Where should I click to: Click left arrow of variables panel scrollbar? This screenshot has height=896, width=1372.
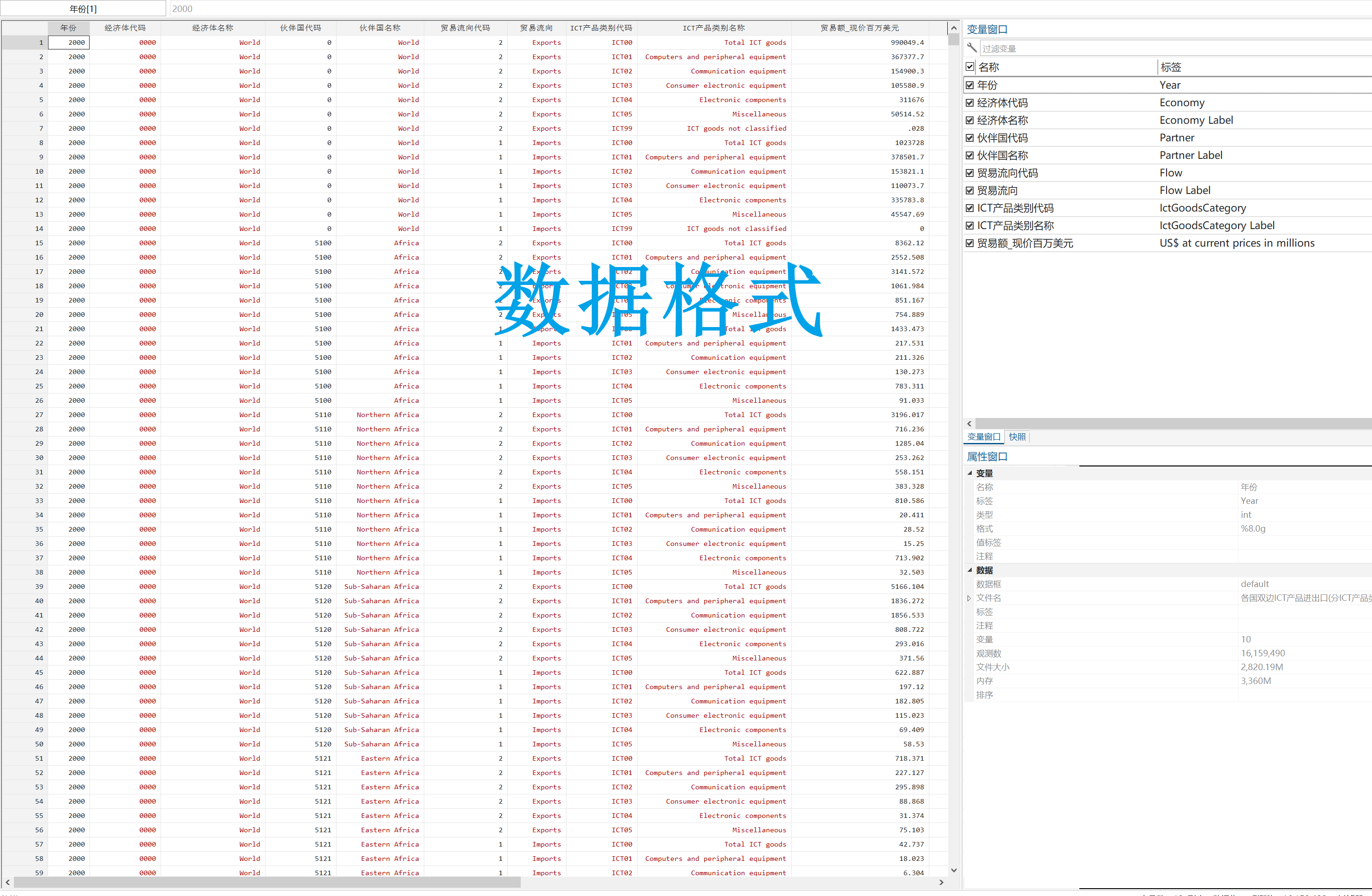coord(969,423)
